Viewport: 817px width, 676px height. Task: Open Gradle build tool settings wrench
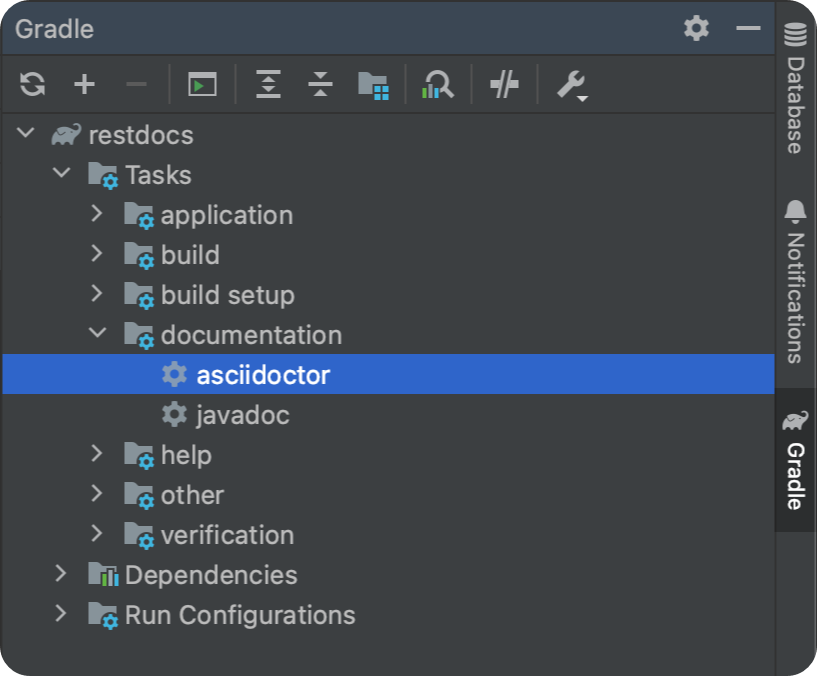572,85
